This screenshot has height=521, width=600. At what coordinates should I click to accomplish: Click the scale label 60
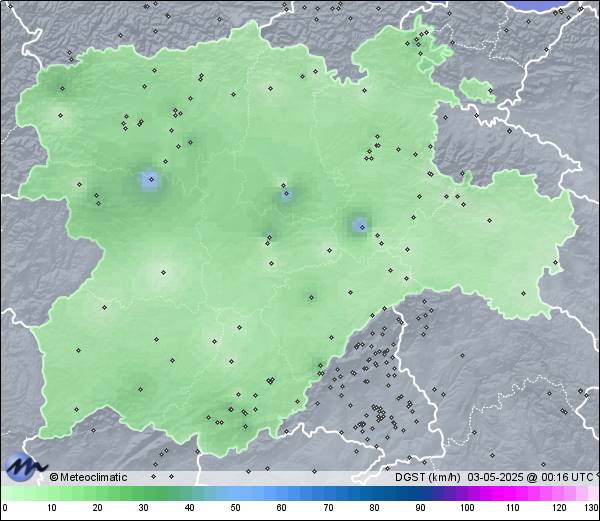[x=282, y=508]
